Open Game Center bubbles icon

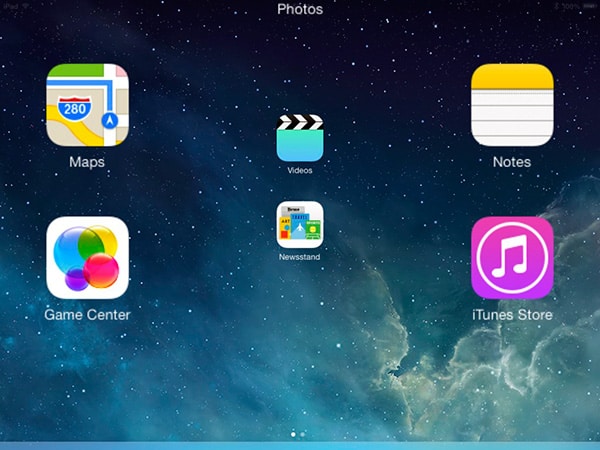pyautogui.click(x=87, y=258)
